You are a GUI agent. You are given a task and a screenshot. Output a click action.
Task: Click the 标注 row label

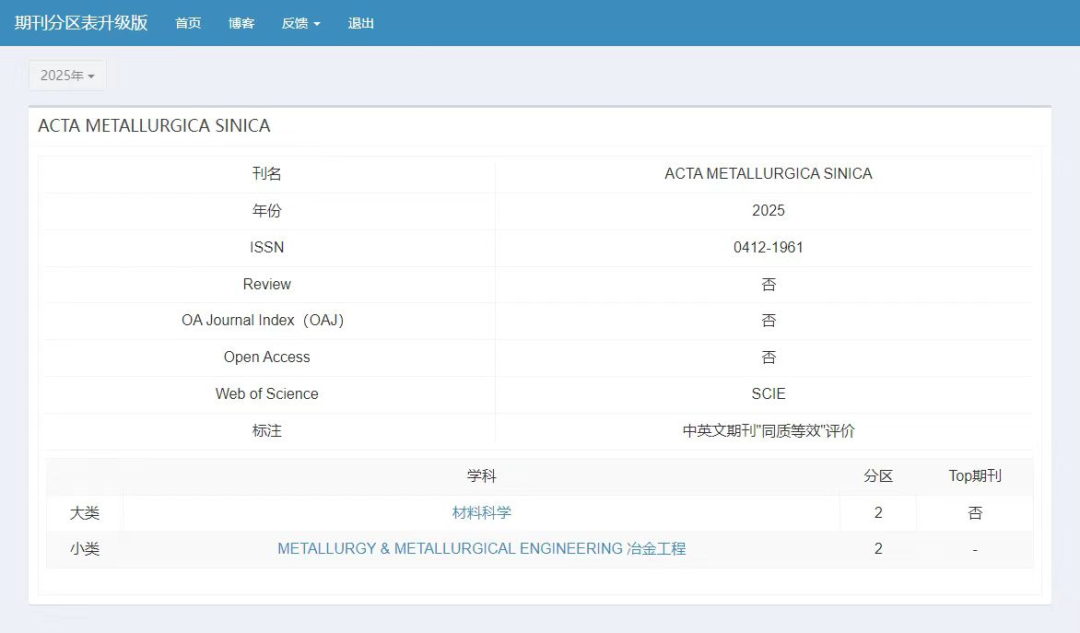[x=267, y=431]
